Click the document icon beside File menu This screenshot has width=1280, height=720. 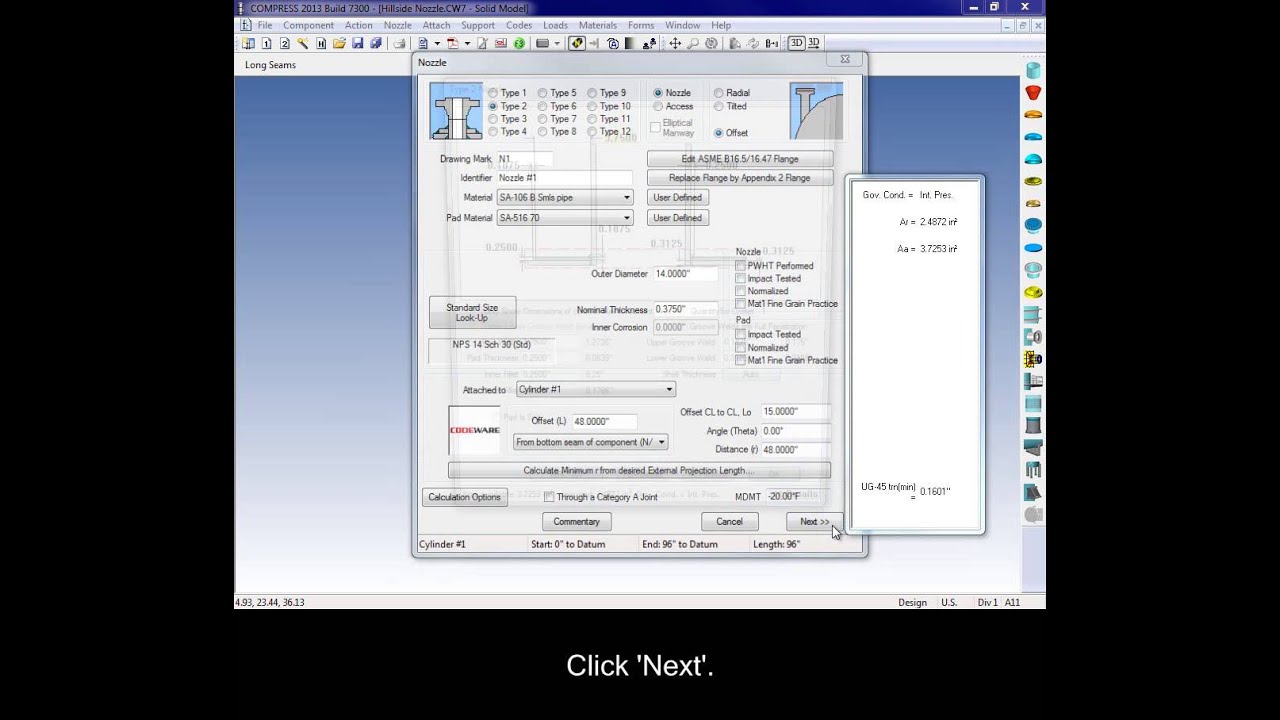pos(245,25)
